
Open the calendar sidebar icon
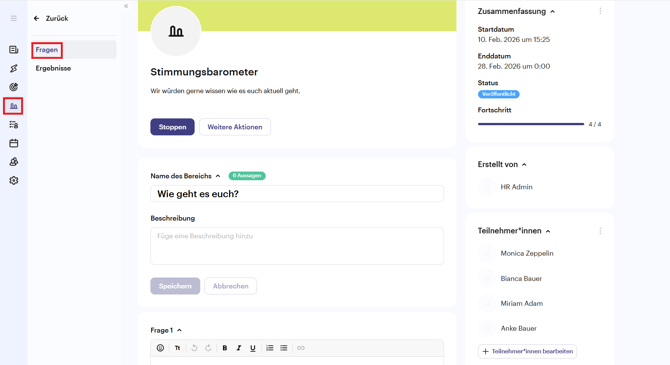tap(14, 143)
